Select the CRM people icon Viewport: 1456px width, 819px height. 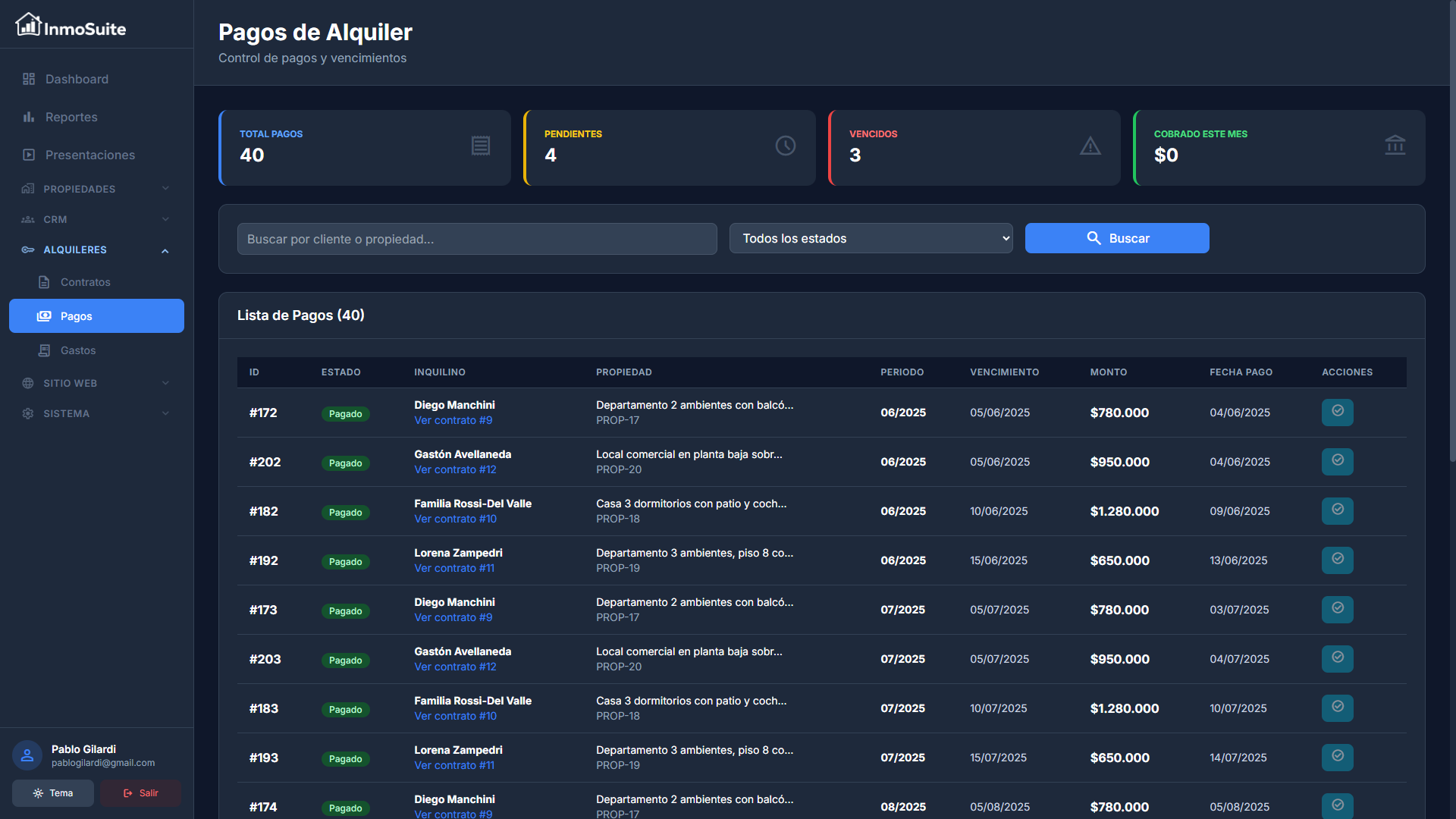(x=27, y=219)
